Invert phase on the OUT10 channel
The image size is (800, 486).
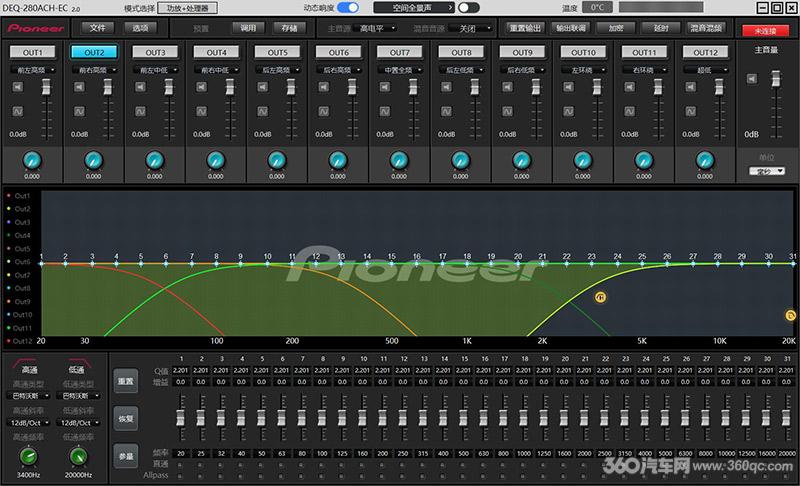(x=568, y=111)
